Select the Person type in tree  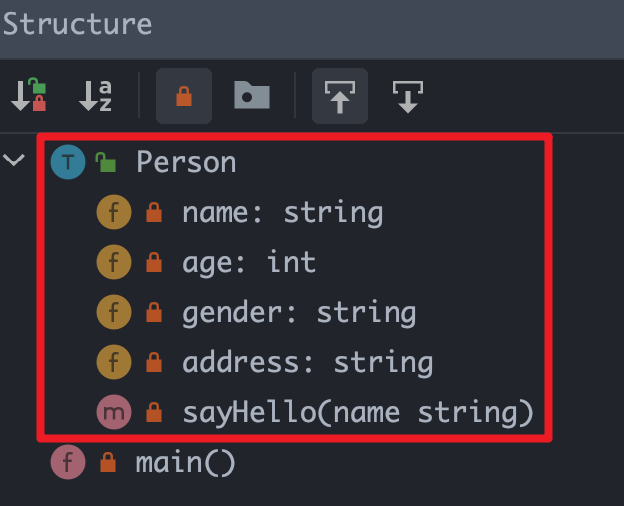(x=186, y=162)
